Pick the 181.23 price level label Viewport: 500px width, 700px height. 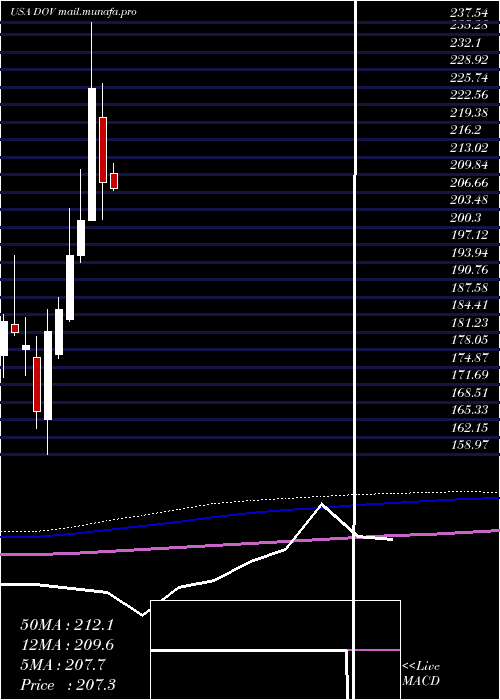(469, 323)
